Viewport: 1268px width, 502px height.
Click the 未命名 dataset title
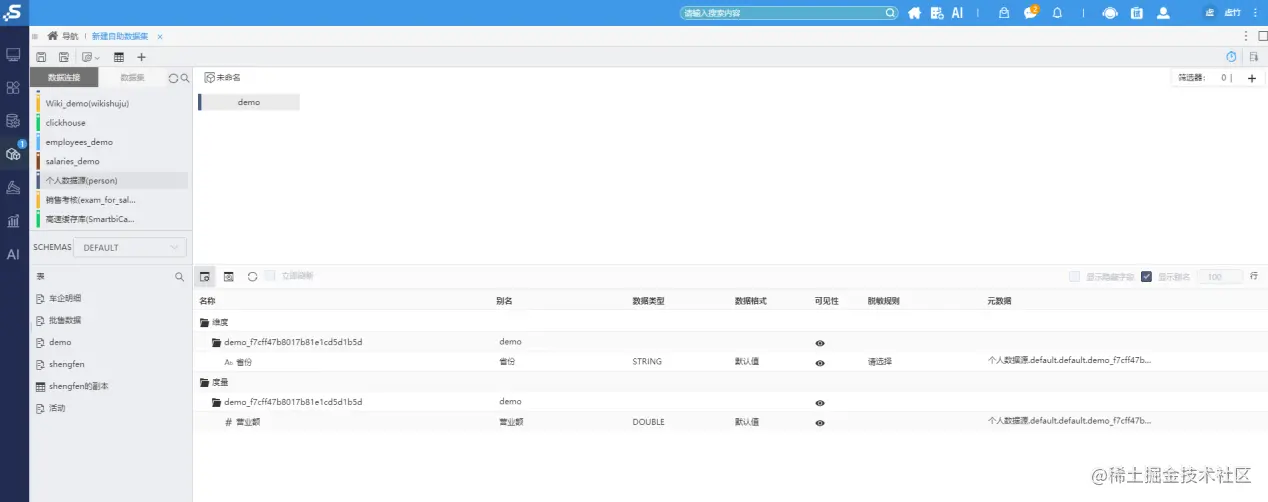tap(228, 77)
